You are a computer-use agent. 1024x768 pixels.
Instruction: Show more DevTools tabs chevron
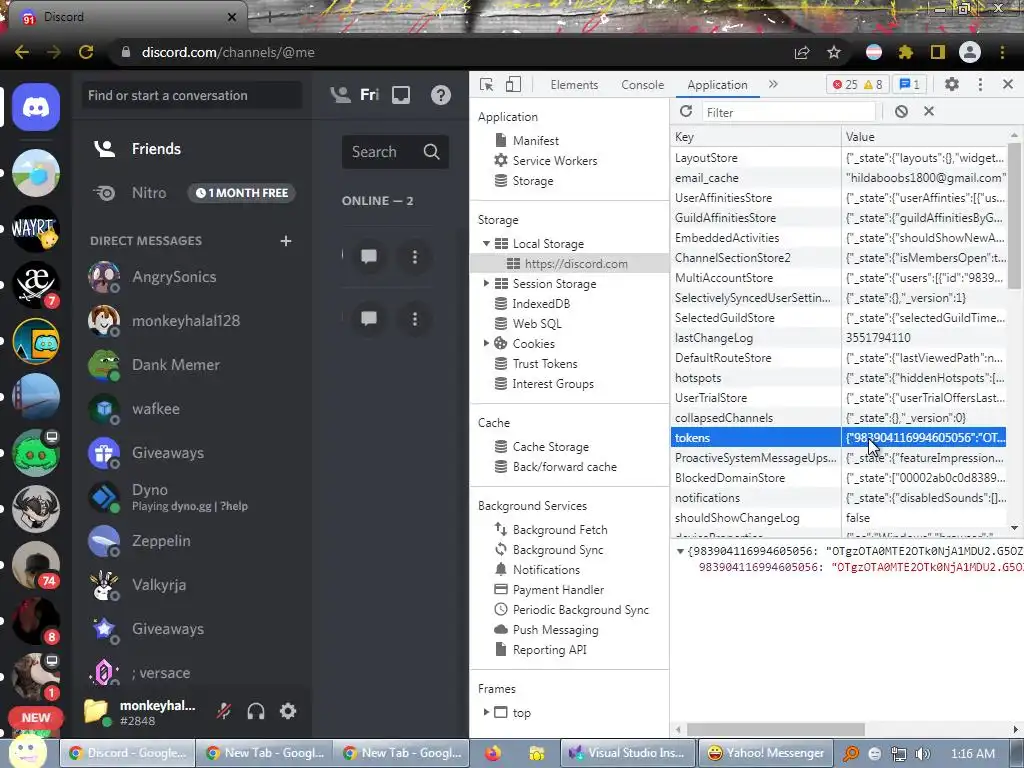pos(773,84)
